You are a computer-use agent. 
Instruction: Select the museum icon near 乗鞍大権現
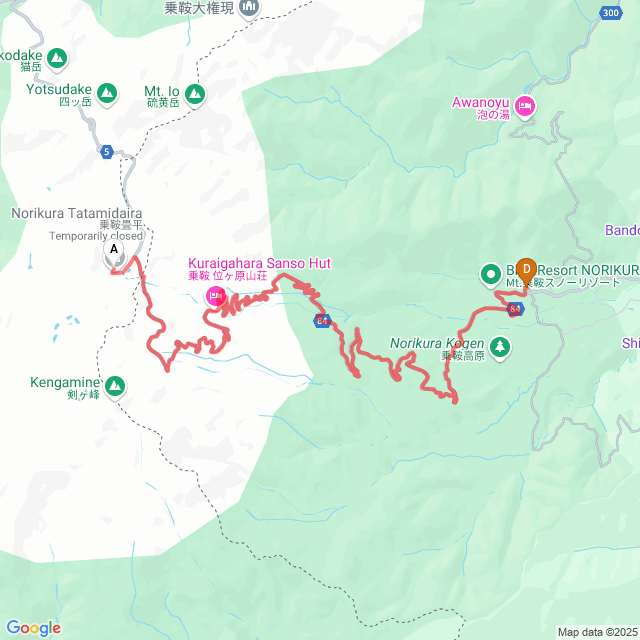(249, 7)
